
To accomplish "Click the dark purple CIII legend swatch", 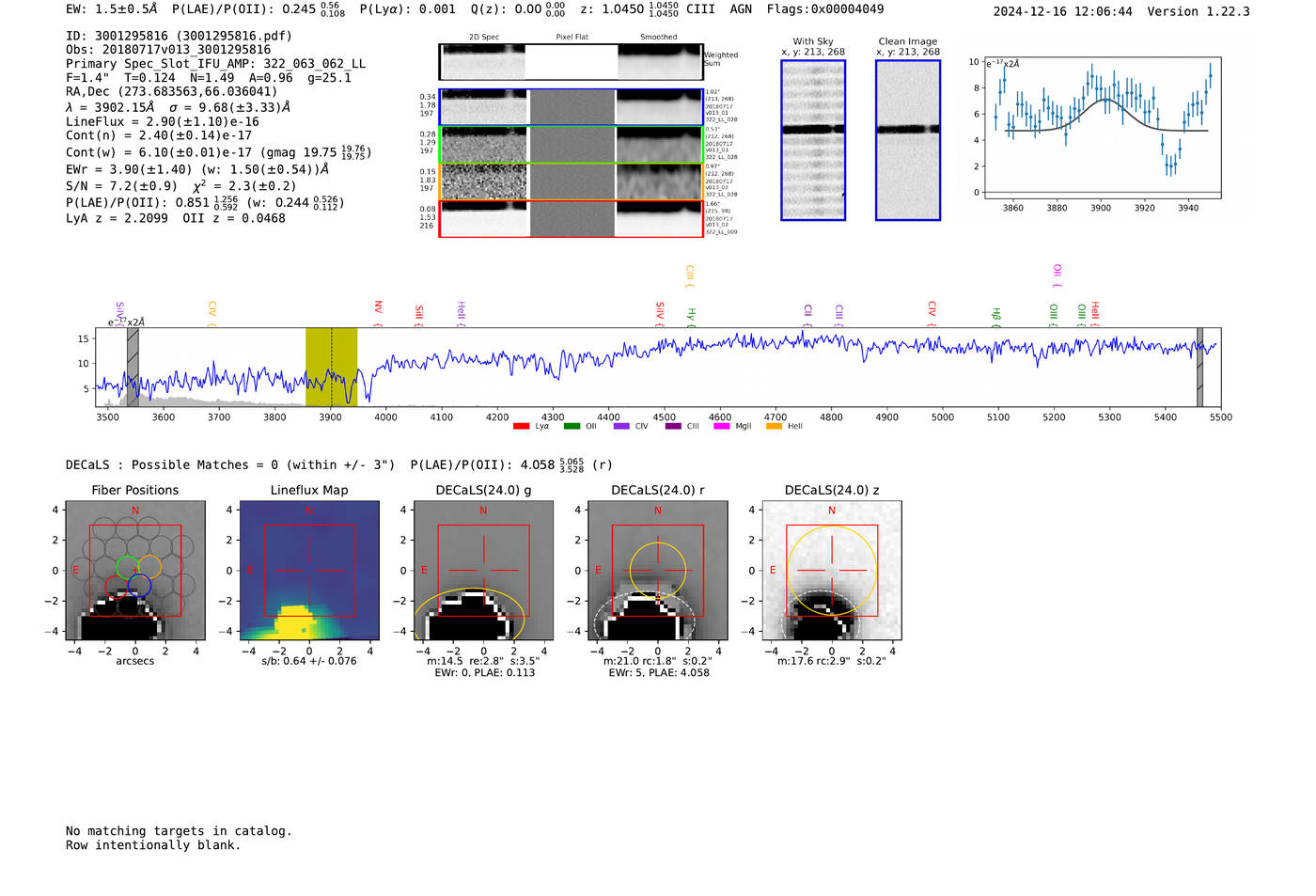I will click(x=673, y=427).
